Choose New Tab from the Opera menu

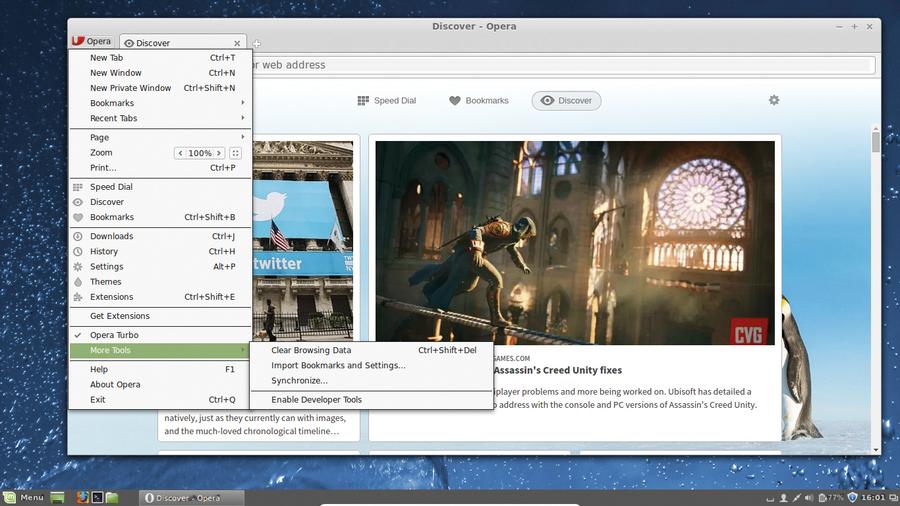click(x=161, y=57)
